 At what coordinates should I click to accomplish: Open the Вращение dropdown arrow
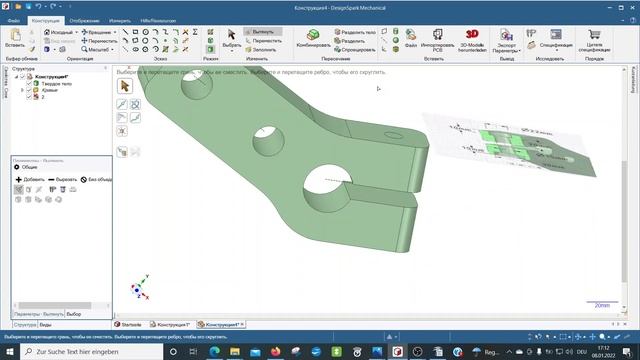point(115,32)
